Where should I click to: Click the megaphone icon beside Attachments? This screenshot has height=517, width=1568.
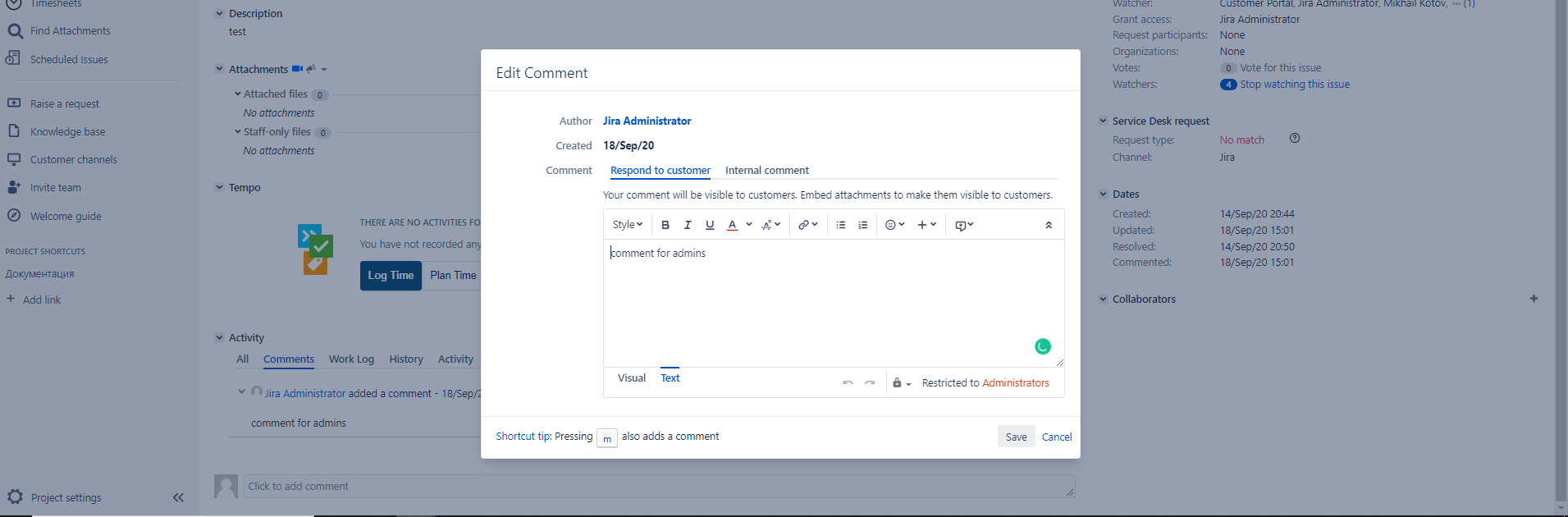coord(311,69)
